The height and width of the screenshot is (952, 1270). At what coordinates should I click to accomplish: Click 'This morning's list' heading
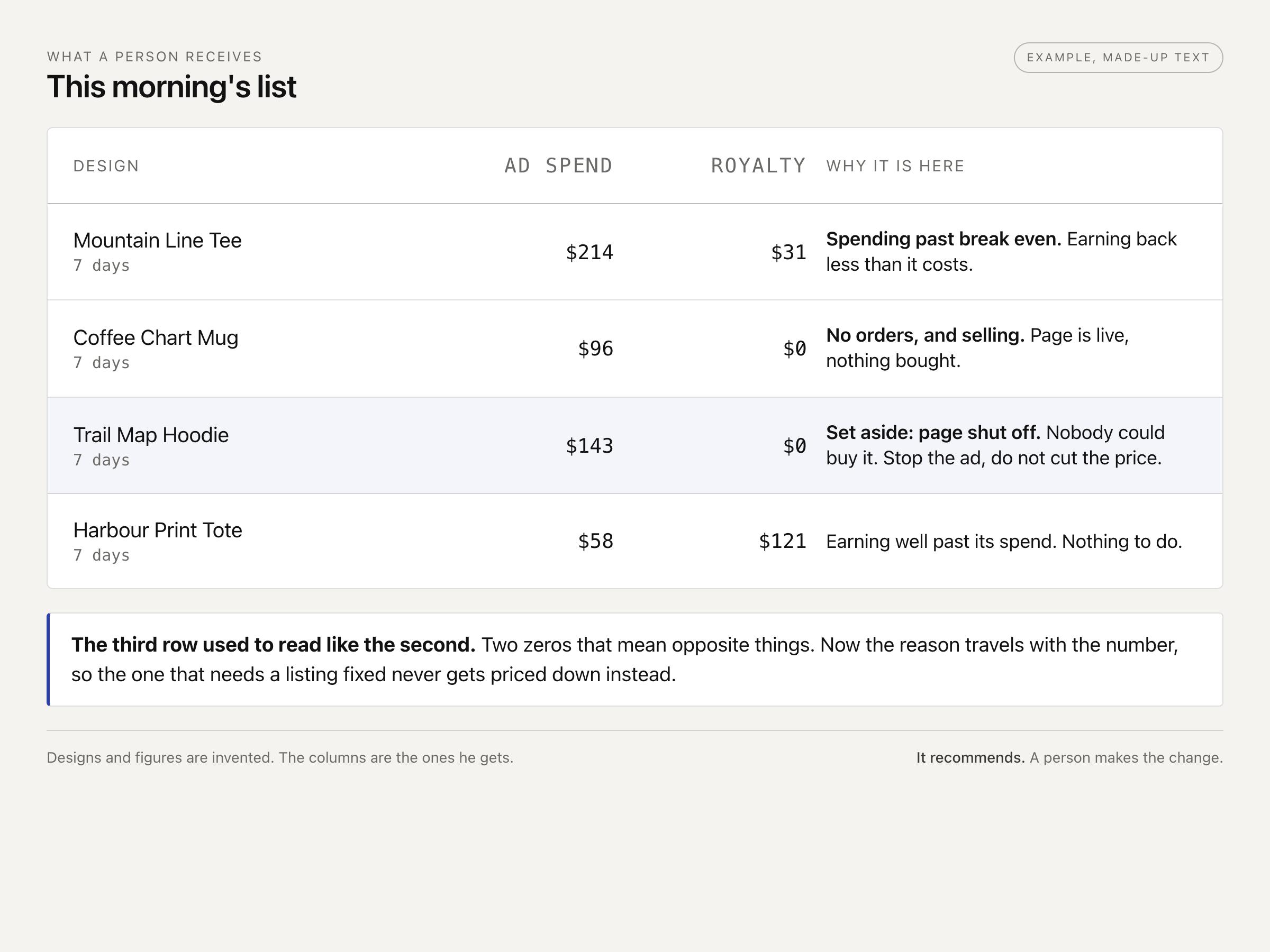pyautogui.click(x=171, y=87)
